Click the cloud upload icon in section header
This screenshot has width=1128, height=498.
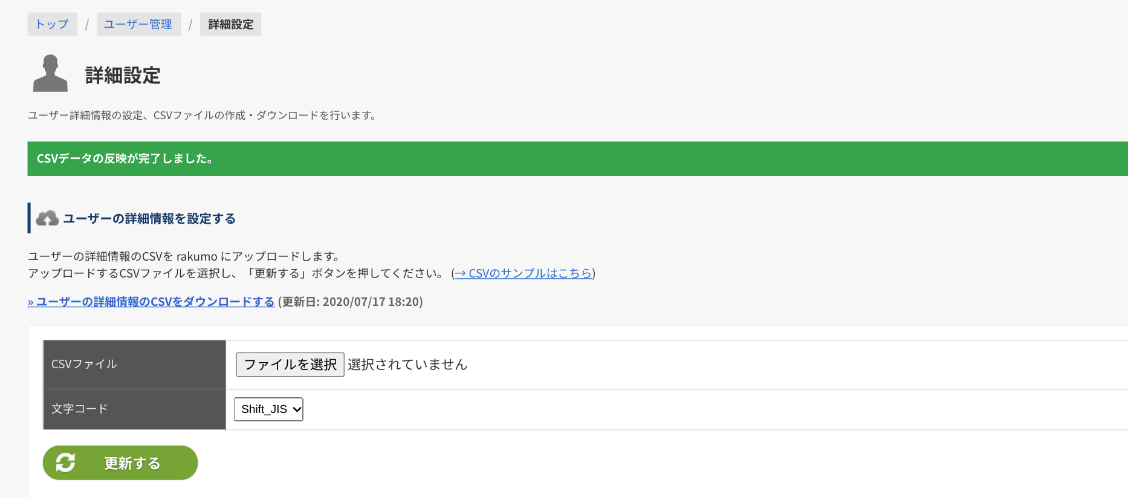pos(47,218)
